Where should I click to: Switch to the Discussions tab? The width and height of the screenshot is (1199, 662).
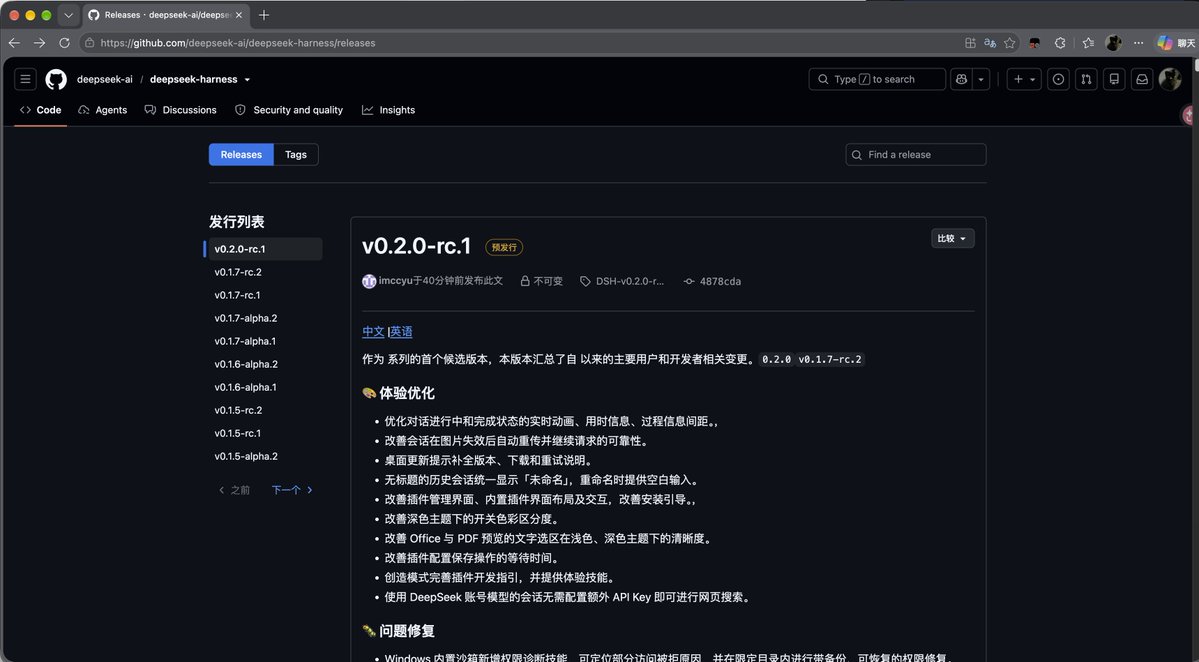[x=180, y=110]
